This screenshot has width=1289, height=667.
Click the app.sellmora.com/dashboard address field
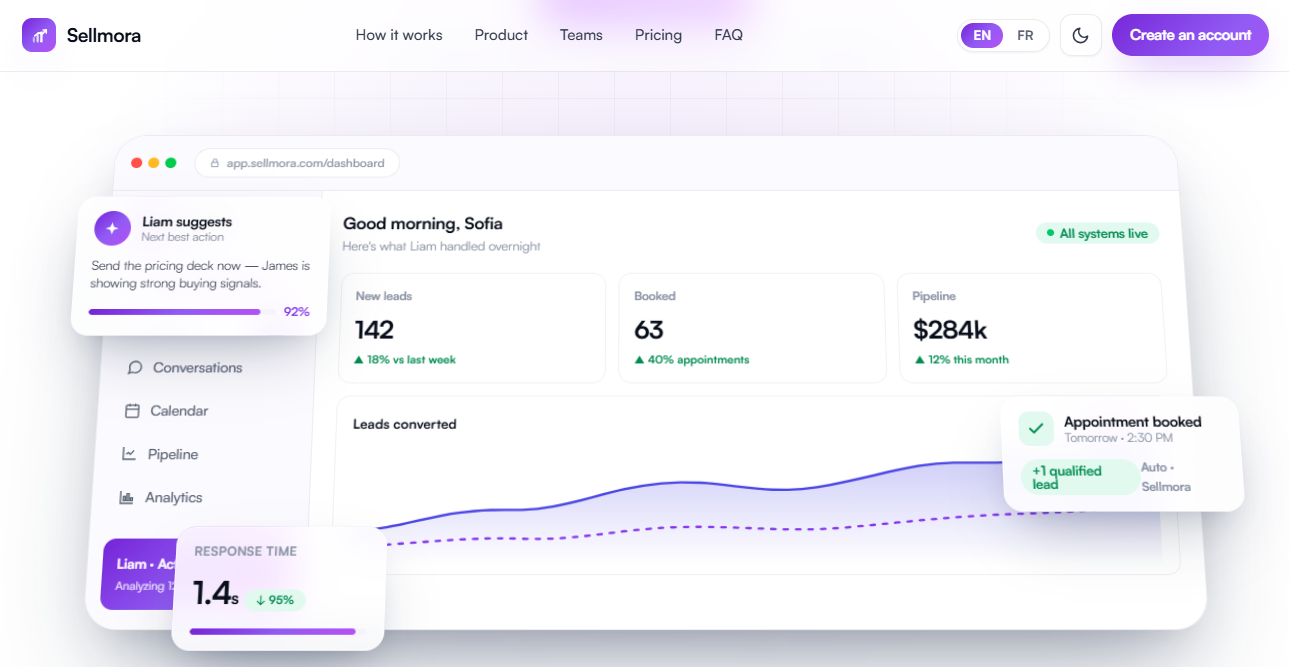pyautogui.click(x=297, y=163)
